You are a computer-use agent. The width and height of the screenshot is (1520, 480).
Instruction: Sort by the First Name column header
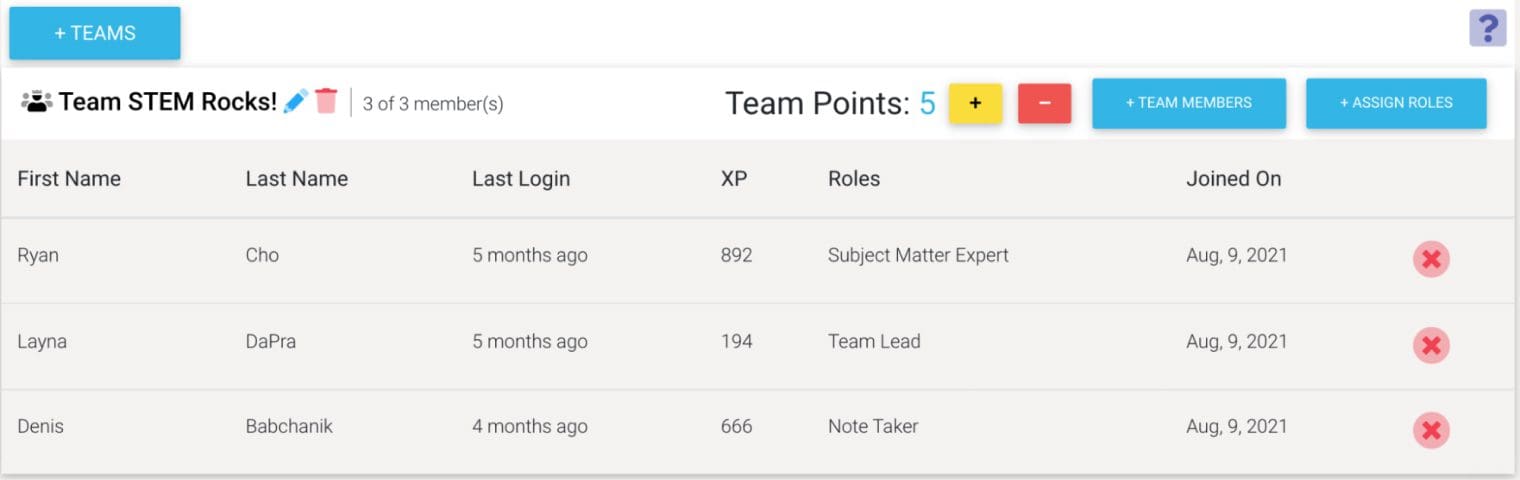point(69,179)
